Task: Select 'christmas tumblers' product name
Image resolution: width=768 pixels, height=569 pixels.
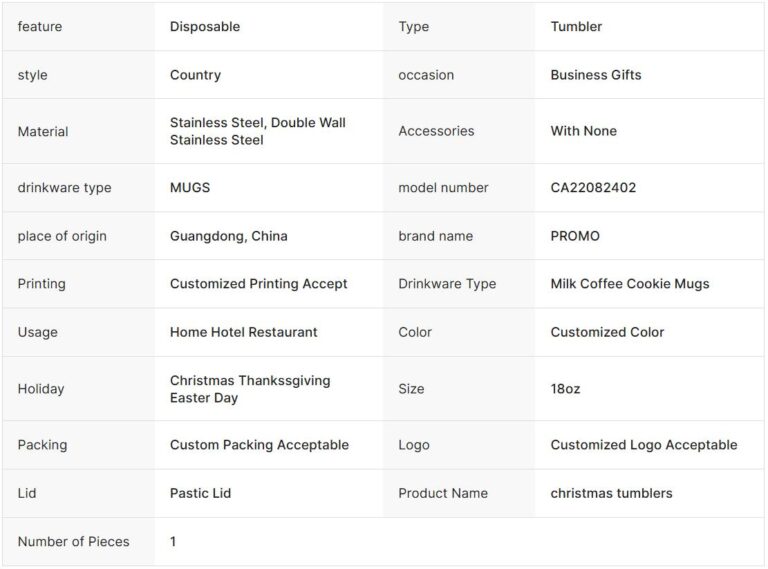Action: tap(611, 493)
